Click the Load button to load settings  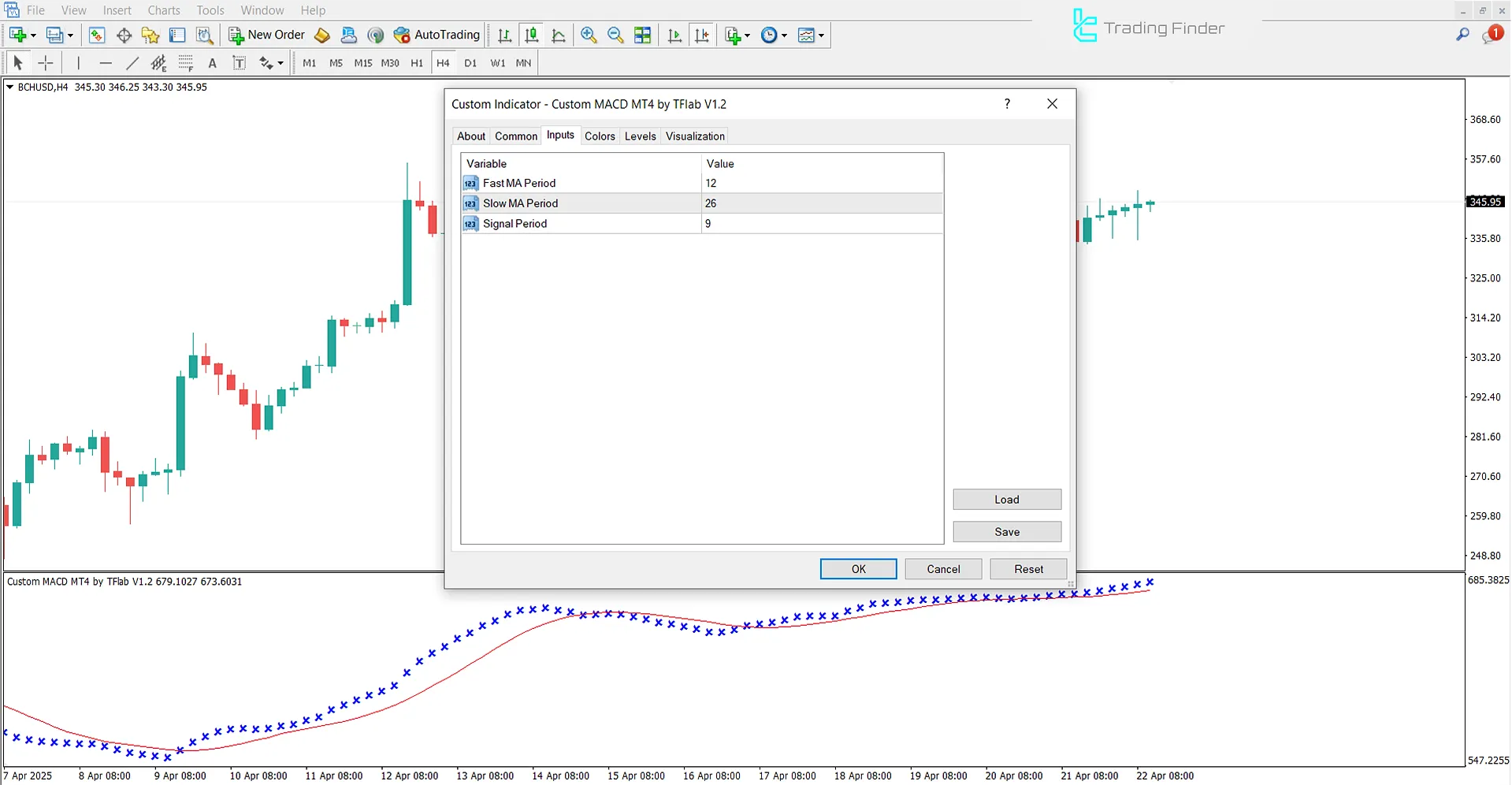coord(1007,499)
